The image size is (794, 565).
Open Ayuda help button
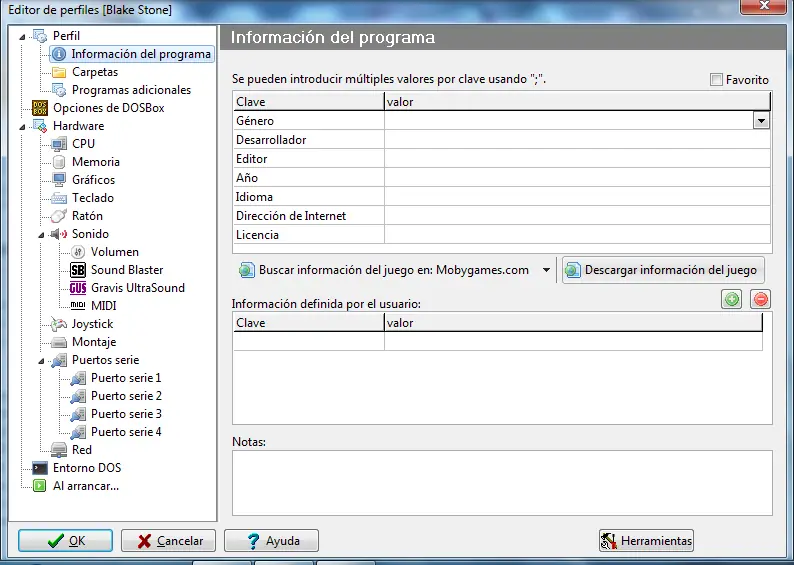(x=271, y=541)
